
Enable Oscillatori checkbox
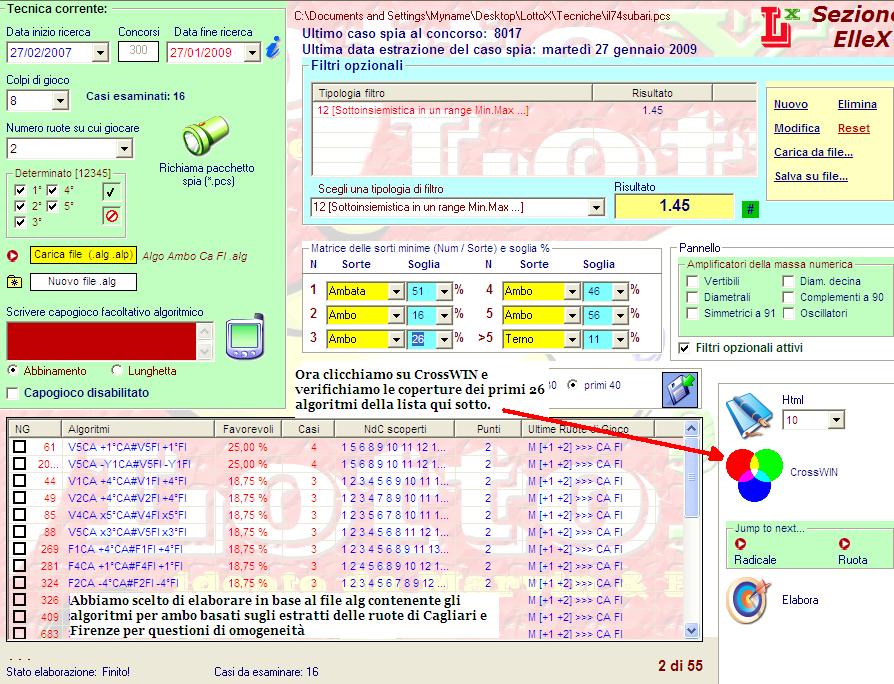(788, 313)
